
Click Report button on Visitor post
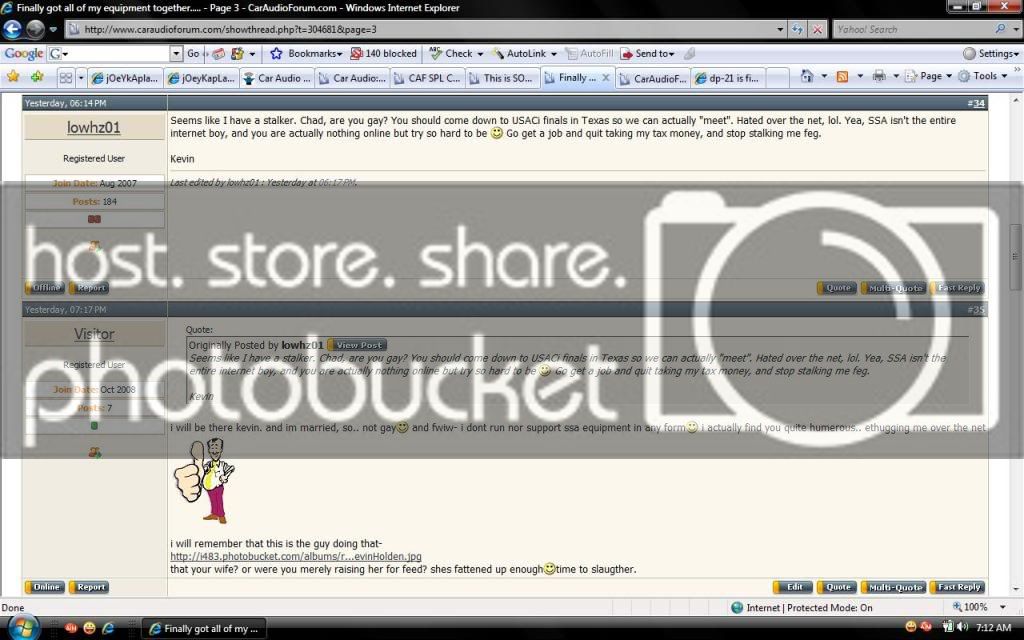(89, 587)
